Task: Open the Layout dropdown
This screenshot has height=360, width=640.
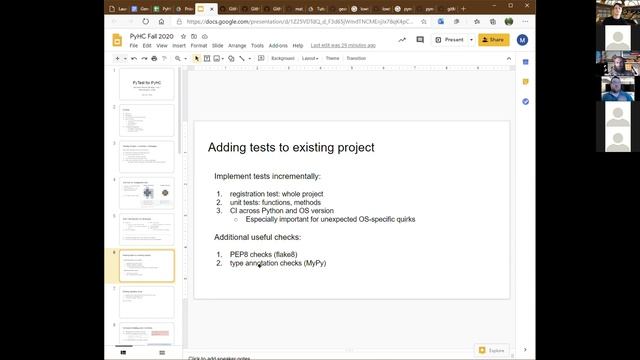Action: [310, 58]
